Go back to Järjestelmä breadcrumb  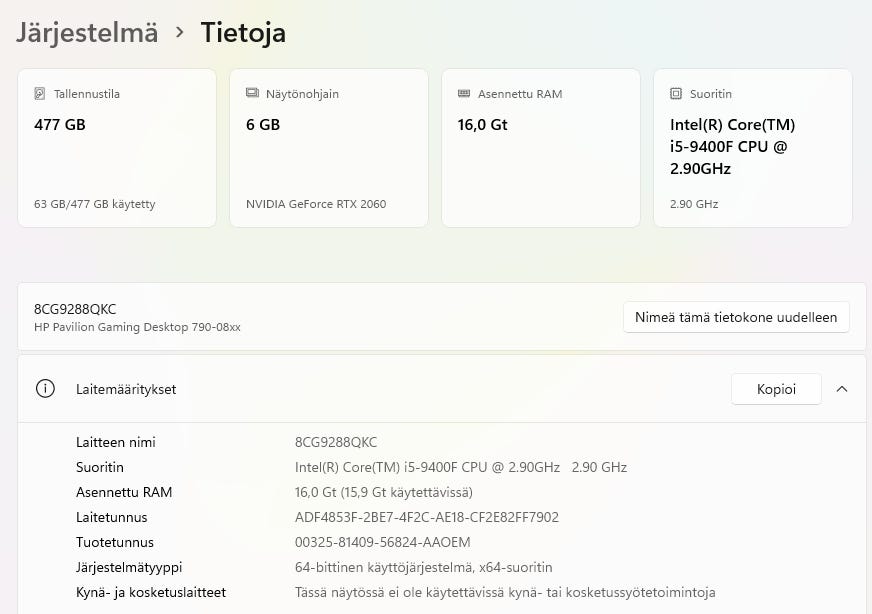(87, 32)
